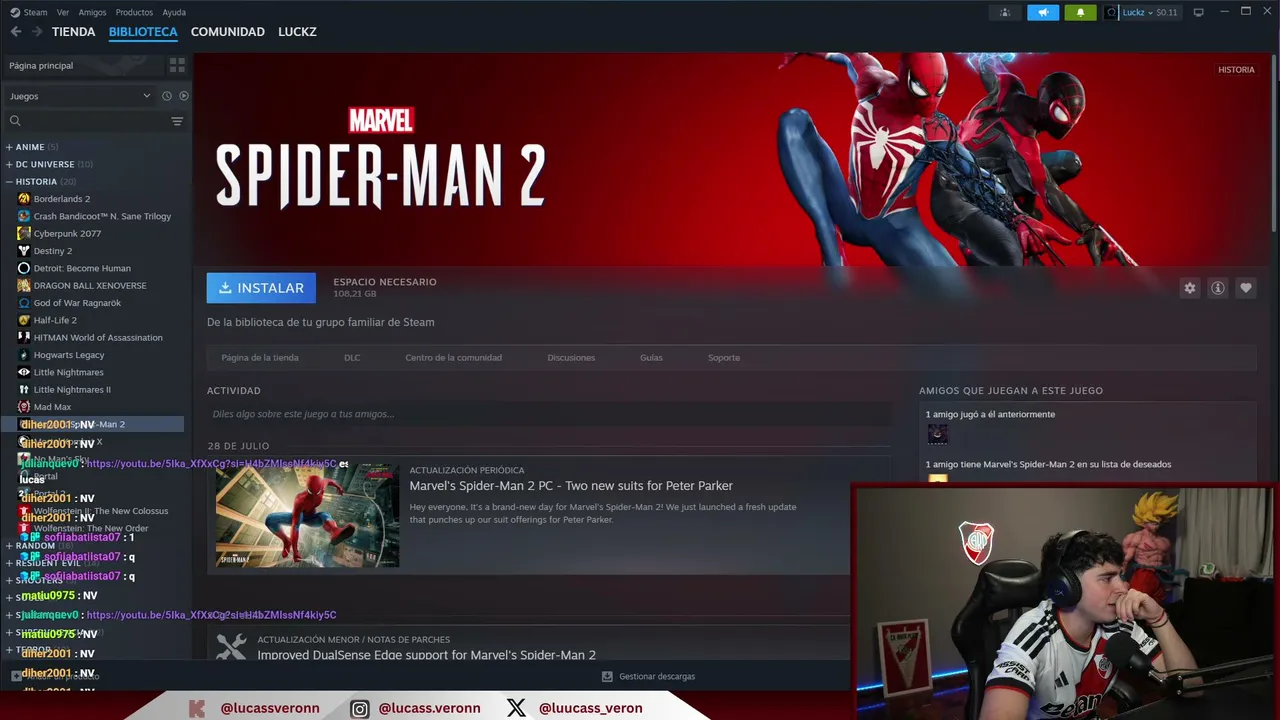
Task: Click the Little Nightmares eye icon
Action: (x=24, y=372)
